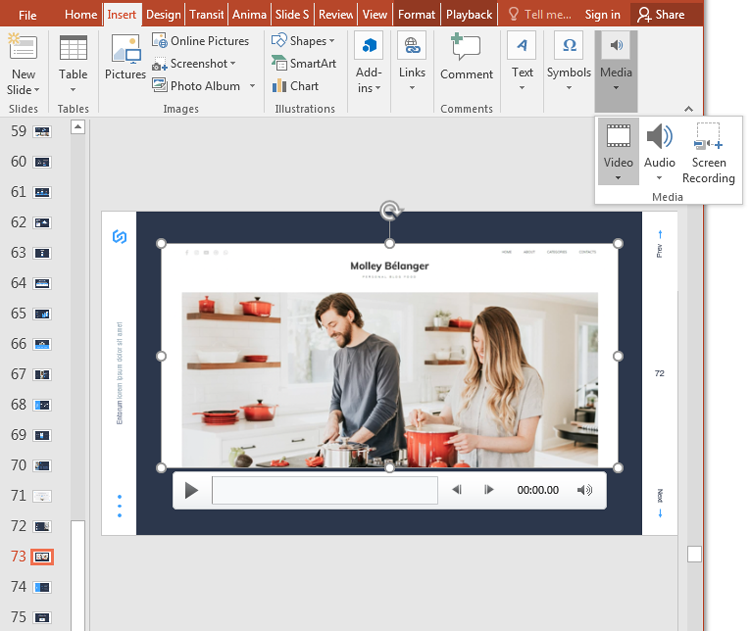Expand the Audio dropdown arrow
This screenshot has width=750, height=631.
pos(659,177)
